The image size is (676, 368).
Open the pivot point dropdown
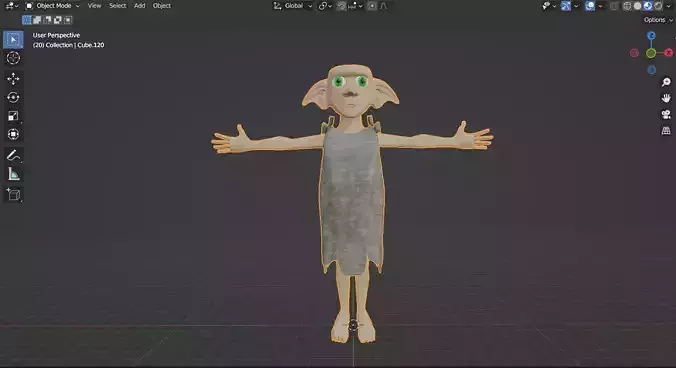click(325, 6)
